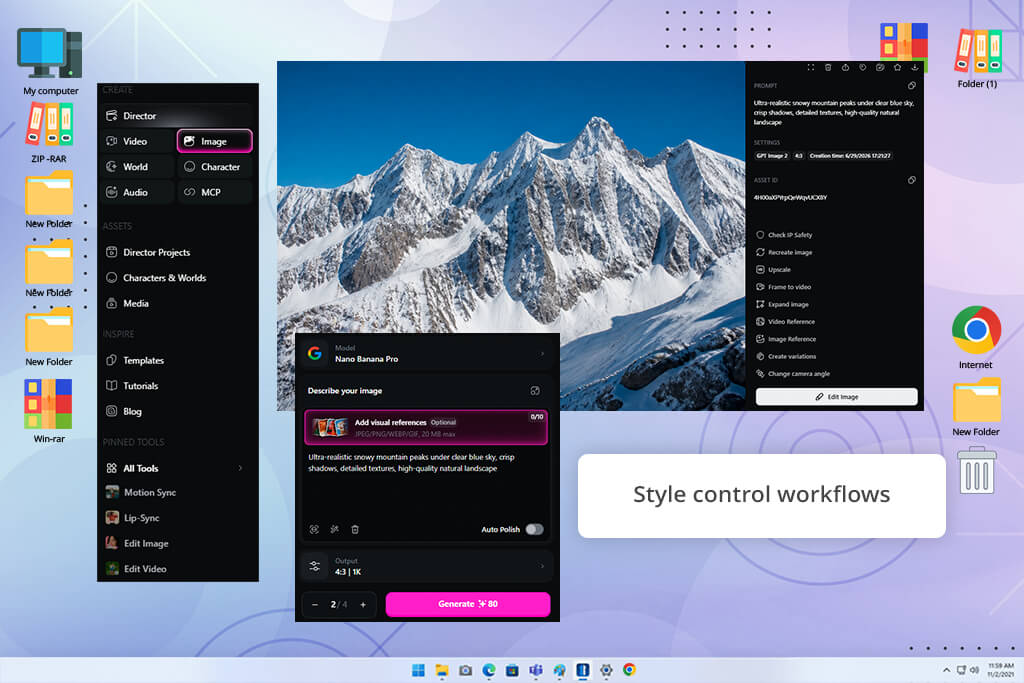The height and width of the screenshot is (683, 1024).
Task: Click the Expand image action
Action: [x=782, y=304]
